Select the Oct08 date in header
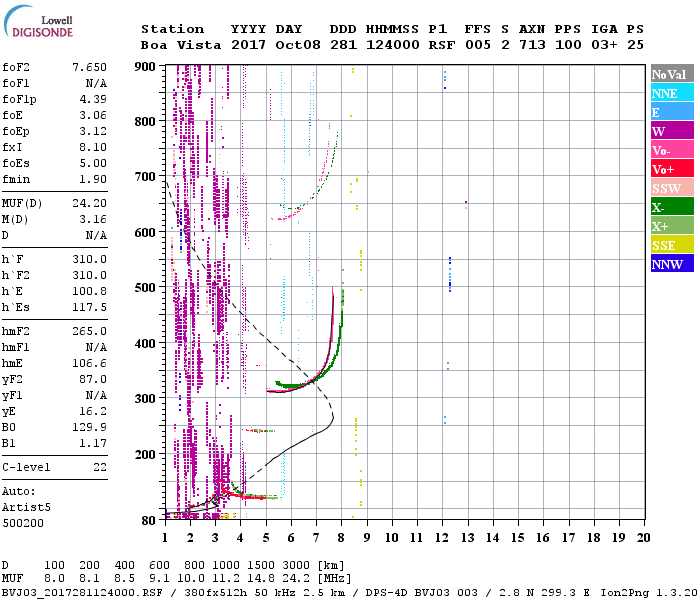The width and height of the screenshot is (700, 600). pos(298,45)
